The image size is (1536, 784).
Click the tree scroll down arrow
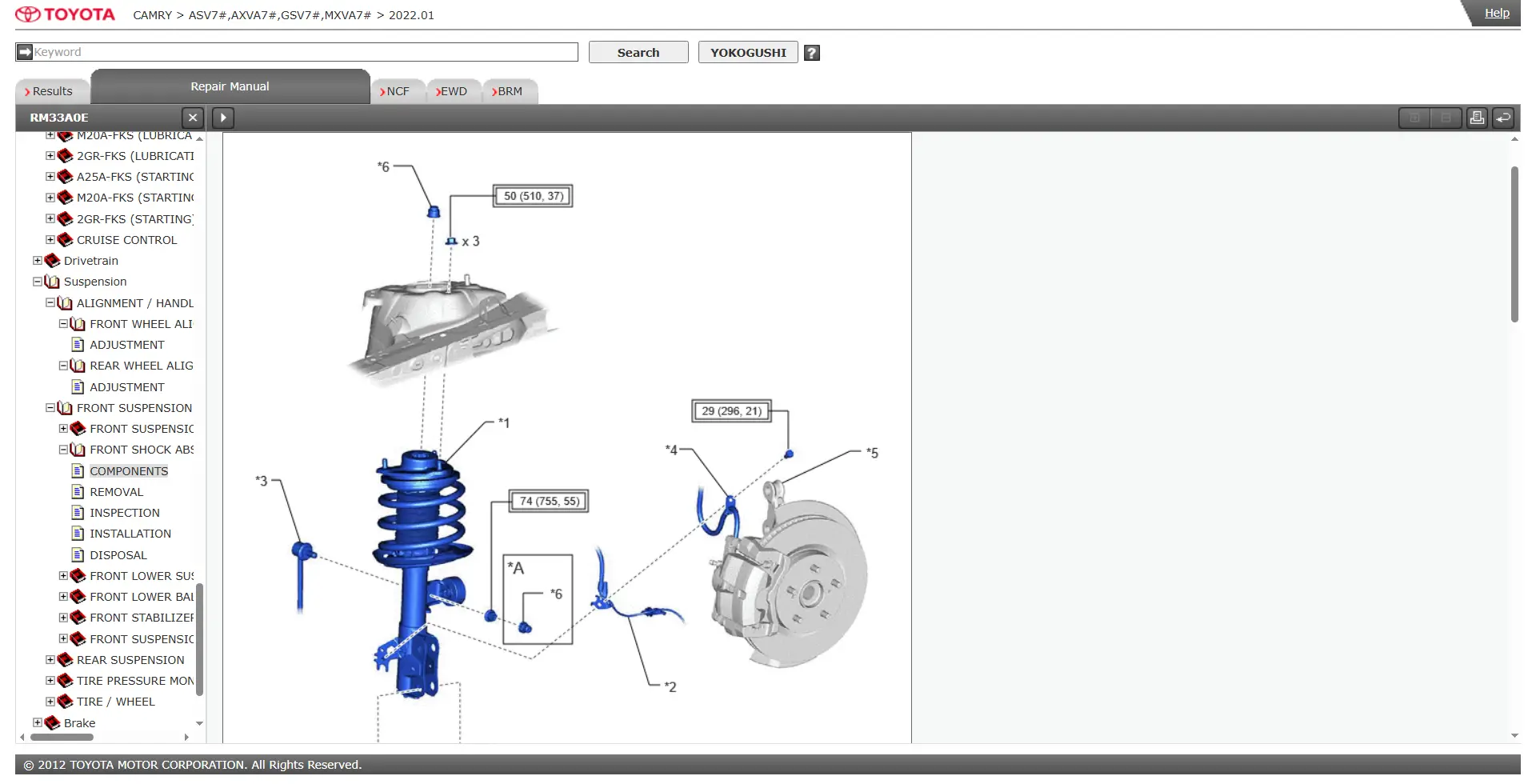click(x=199, y=723)
